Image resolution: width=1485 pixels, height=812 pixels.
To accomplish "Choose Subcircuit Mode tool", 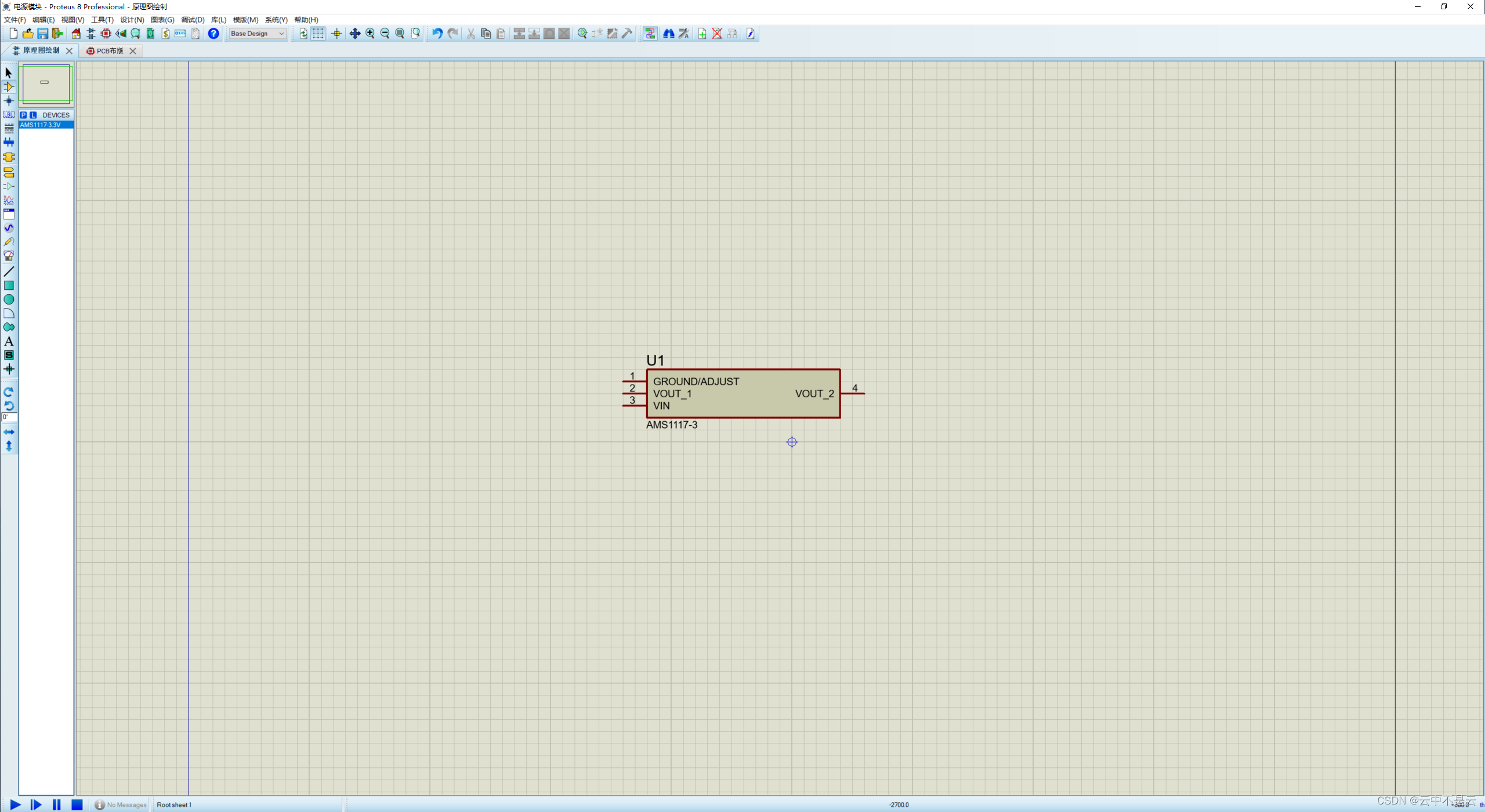I will [9, 157].
